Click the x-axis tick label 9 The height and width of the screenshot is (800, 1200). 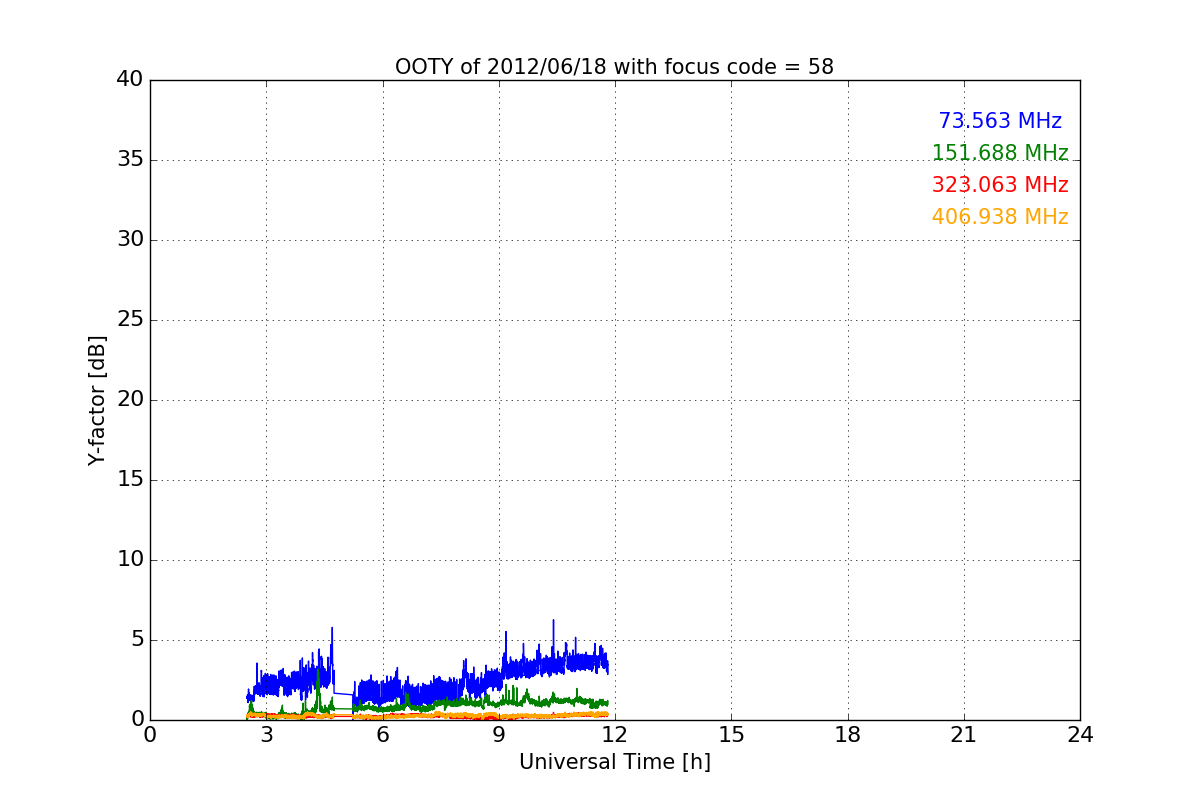tap(499, 735)
